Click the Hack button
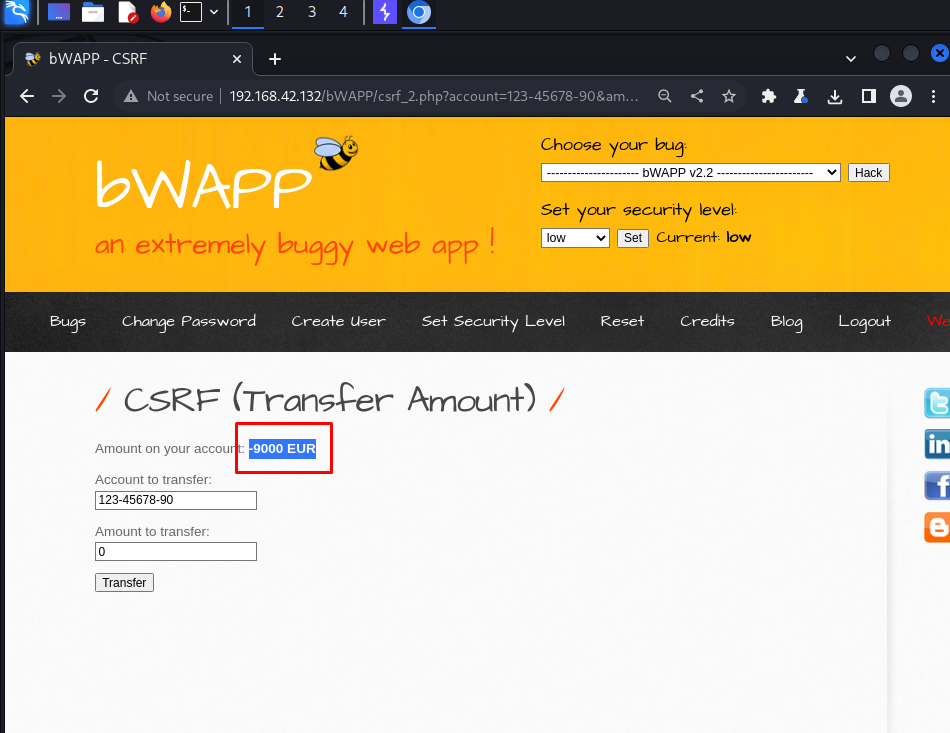This screenshot has height=733, width=950. coord(868,173)
